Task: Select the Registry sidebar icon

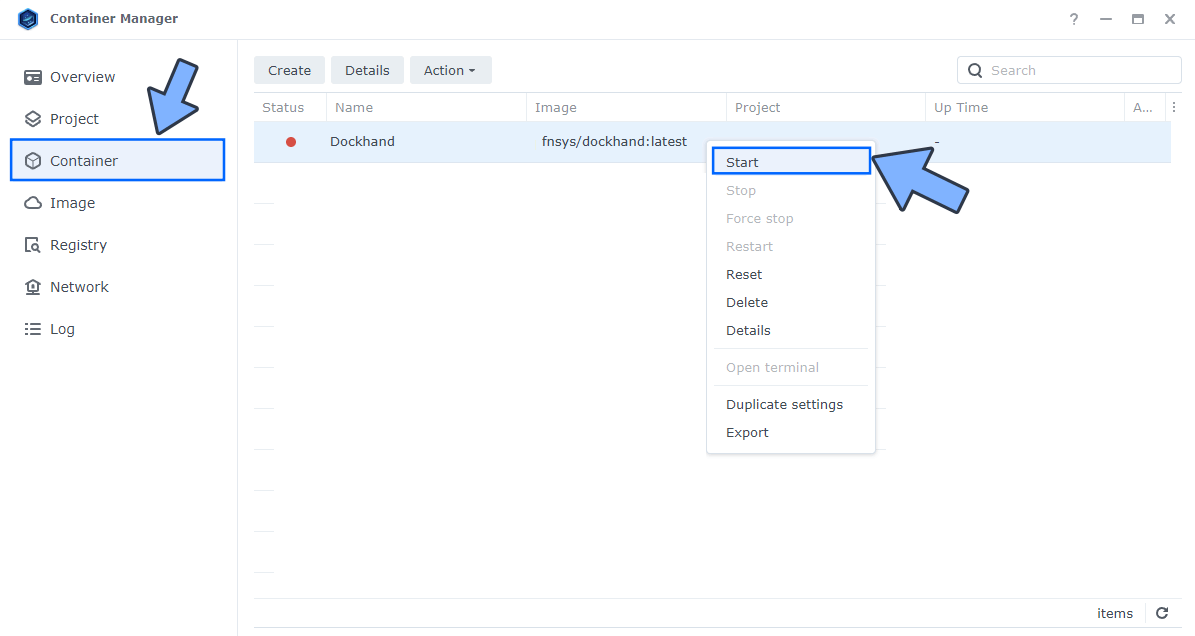Action: 33,244
